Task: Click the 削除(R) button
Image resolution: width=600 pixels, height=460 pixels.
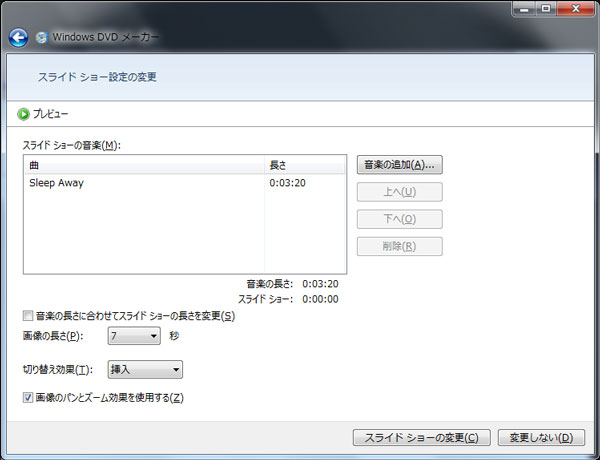Action: tap(399, 246)
